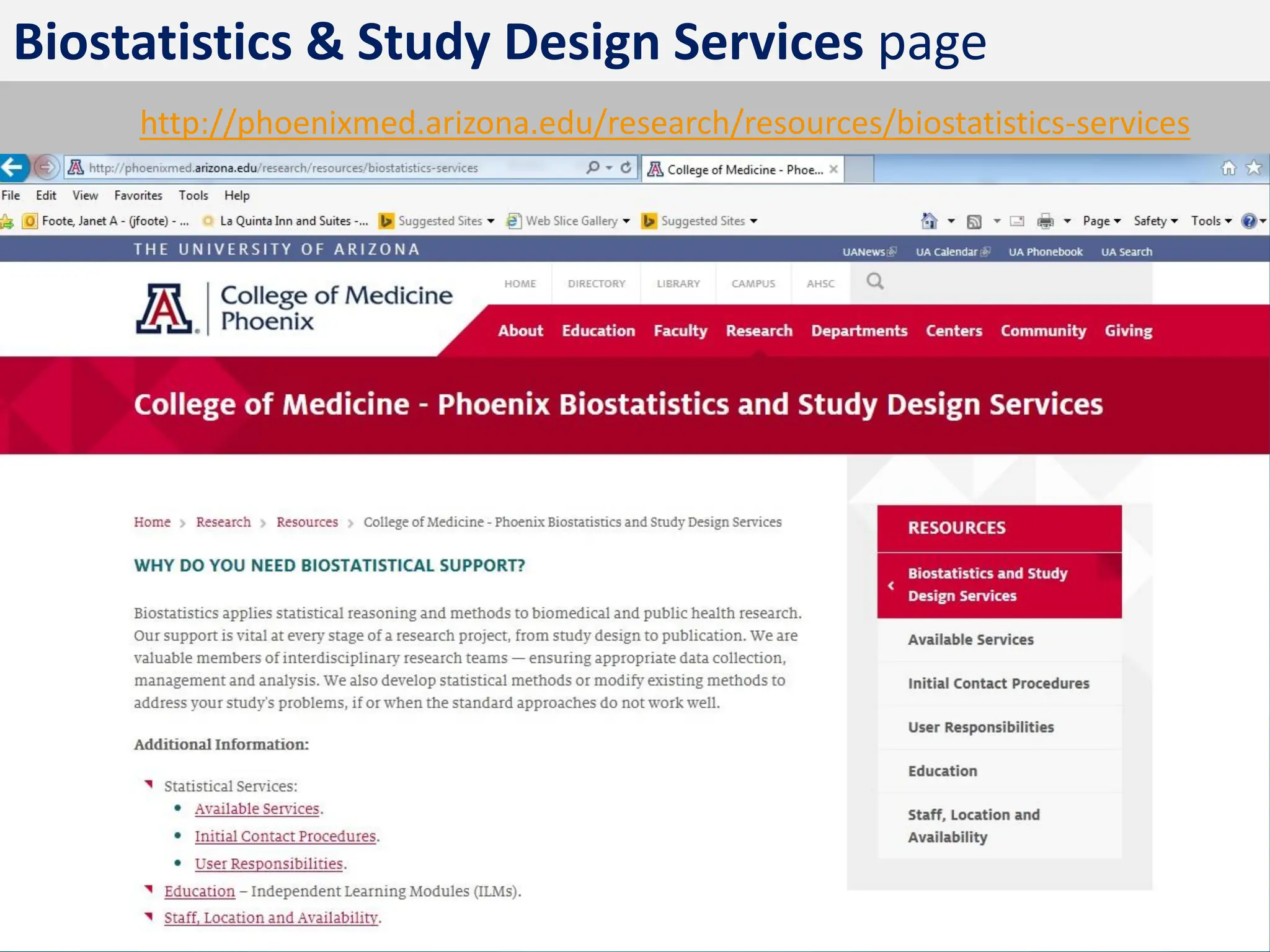
Task: Open the Tools menu in menu bar
Action: [193, 196]
